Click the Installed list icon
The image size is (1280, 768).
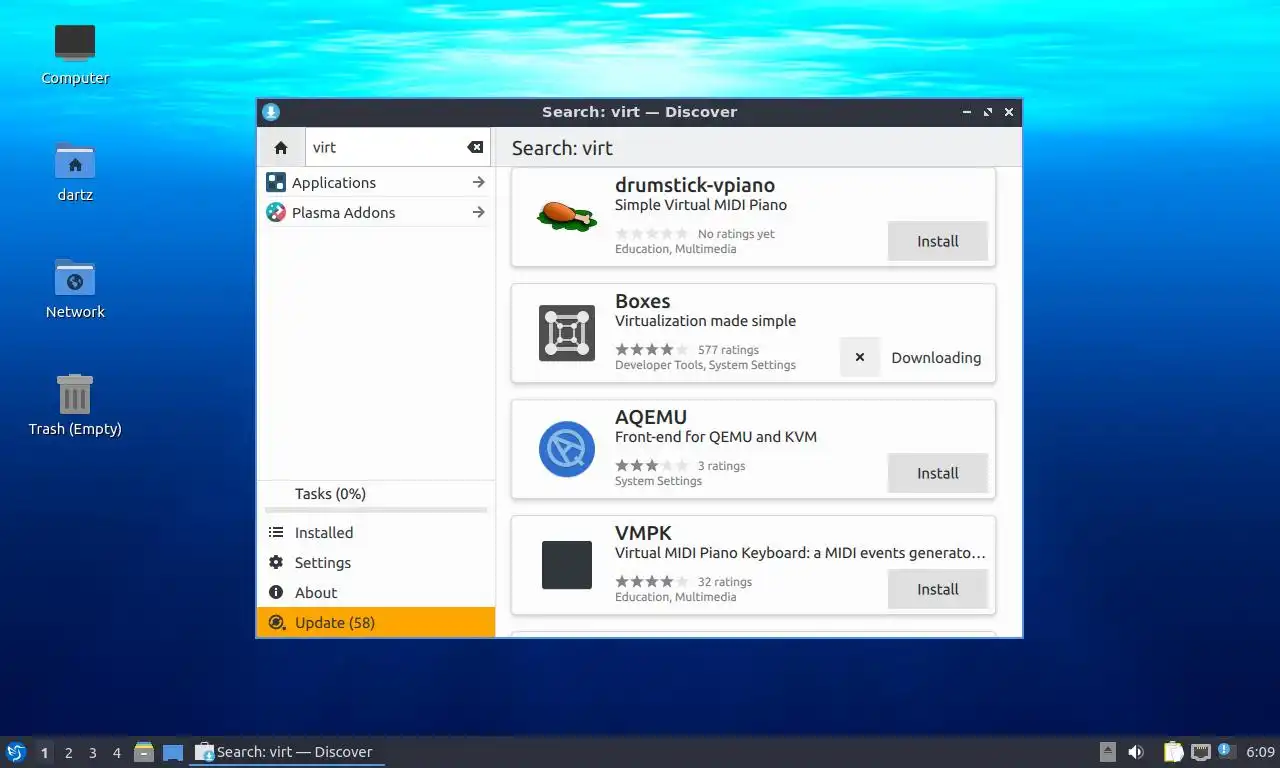276,532
